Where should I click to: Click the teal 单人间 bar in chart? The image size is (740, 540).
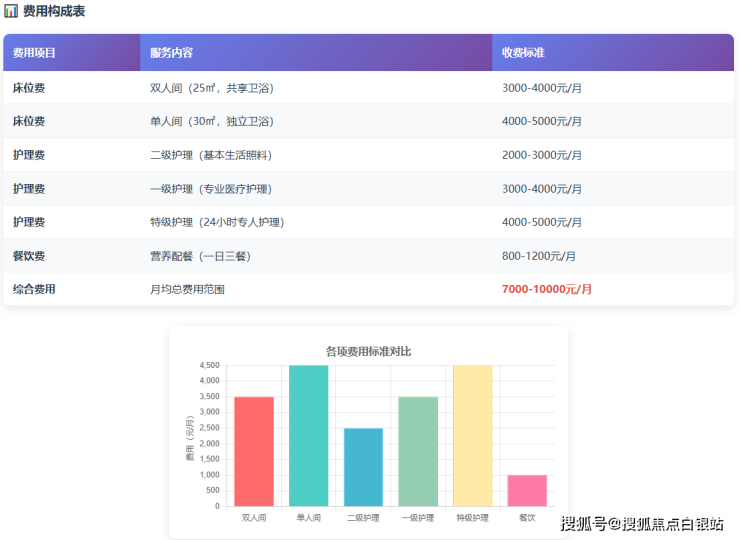click(308, 435)
